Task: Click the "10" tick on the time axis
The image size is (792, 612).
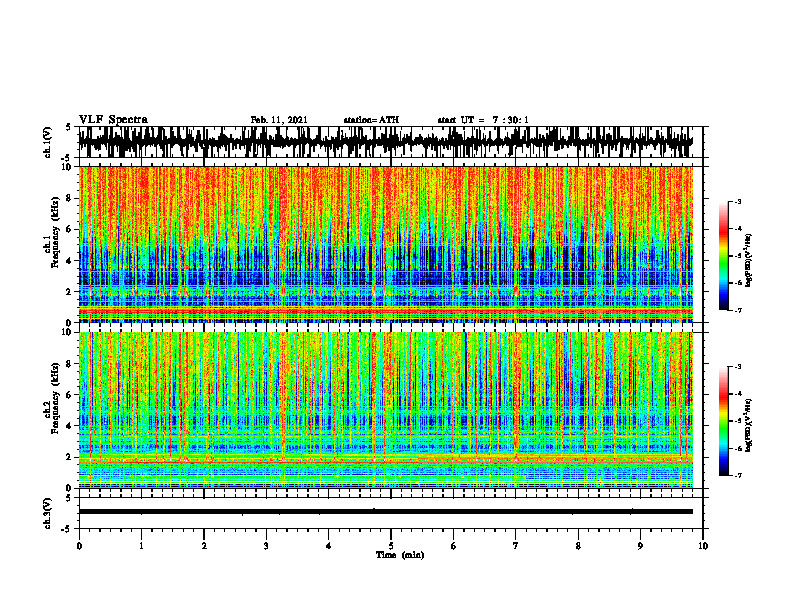Action: pyautogui.click(x=703, y=546)
